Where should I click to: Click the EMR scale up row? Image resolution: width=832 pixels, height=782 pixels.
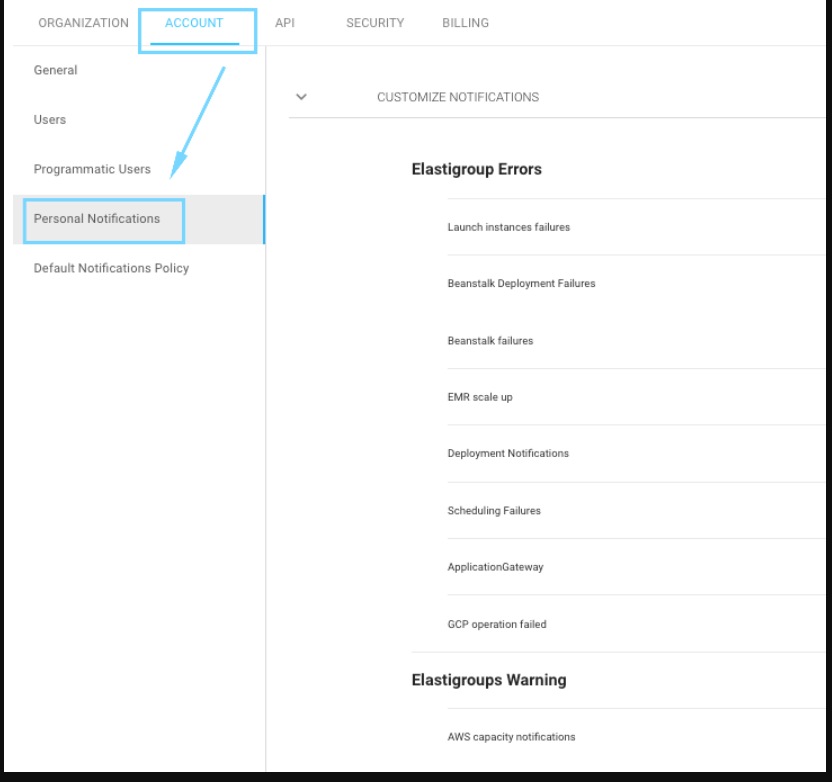pyautogui.click(x=480, y=397)
